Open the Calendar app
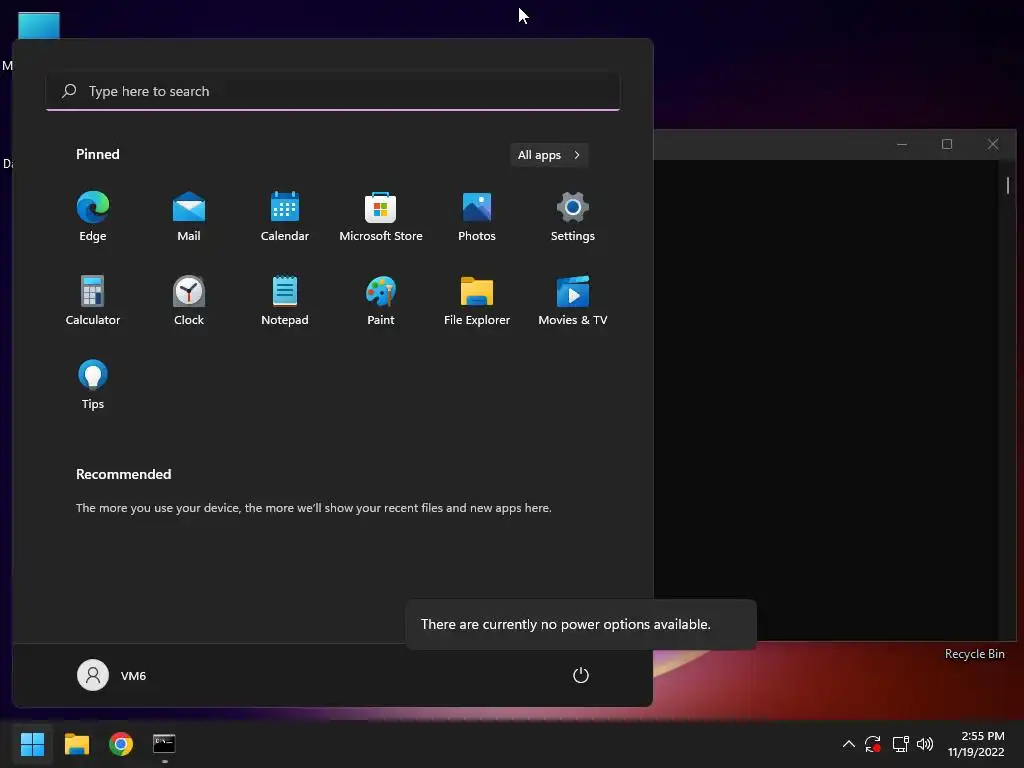Viewport: 1024px width, 768px height. 285,216
